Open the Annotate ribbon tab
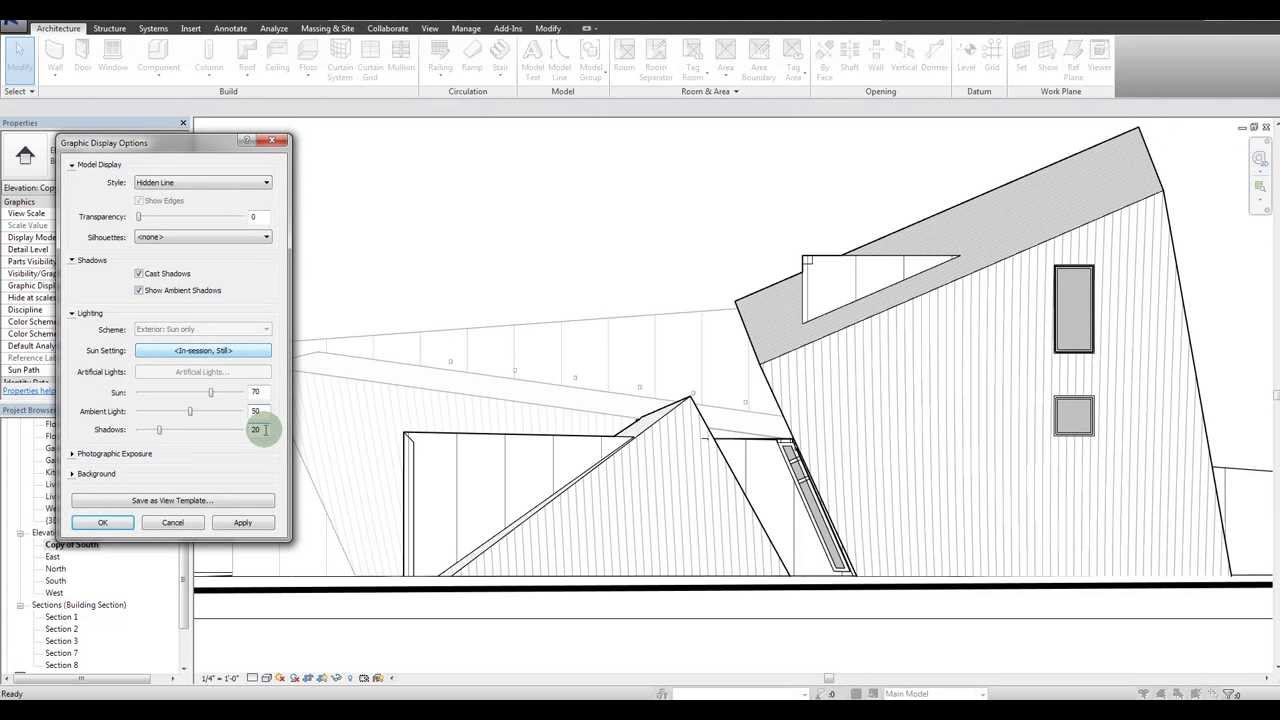The width and height of the screenshot is (1280, 720). (230, 28)
